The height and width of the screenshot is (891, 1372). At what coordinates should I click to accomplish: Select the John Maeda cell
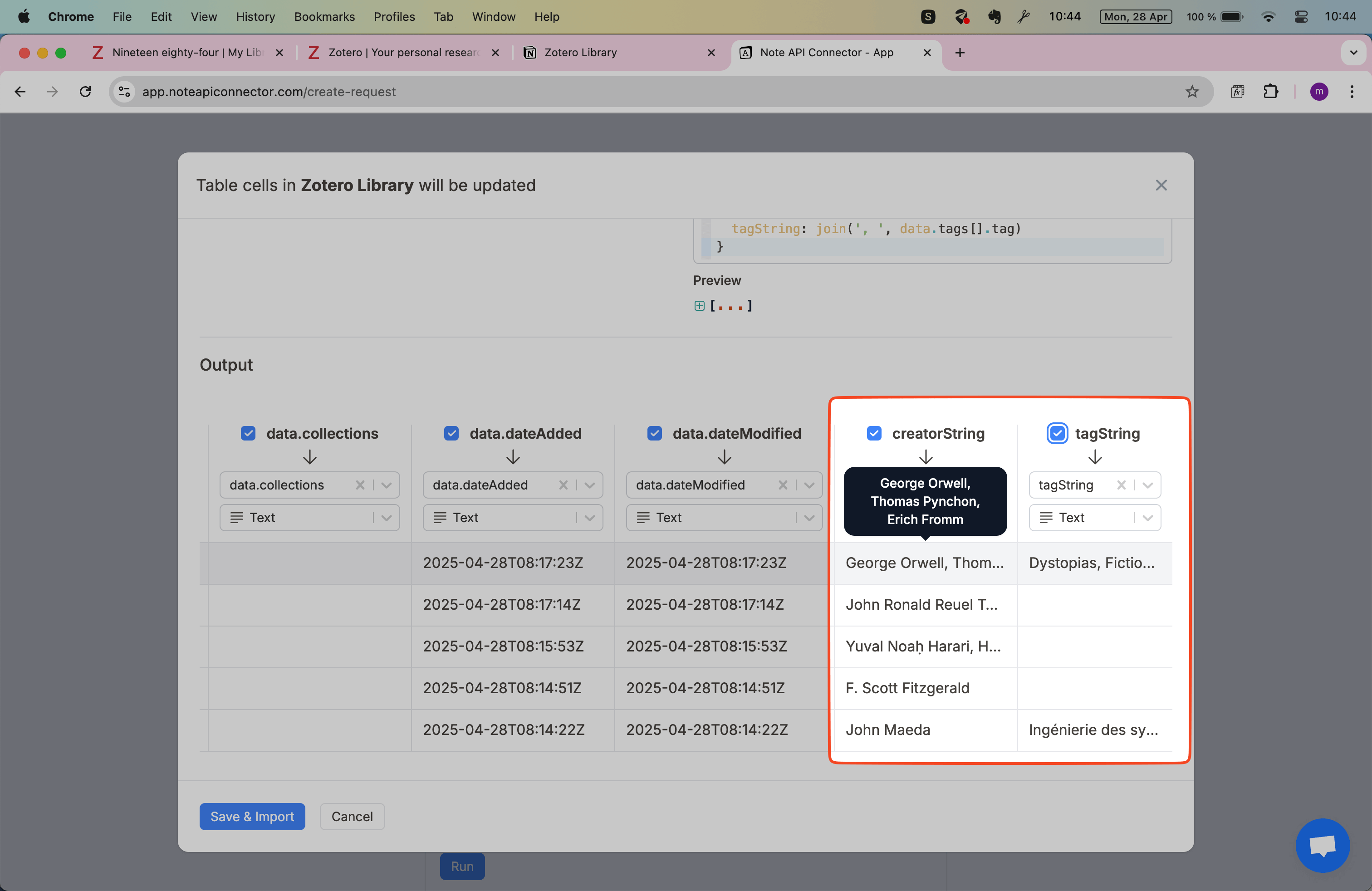[x=925, y=729]
